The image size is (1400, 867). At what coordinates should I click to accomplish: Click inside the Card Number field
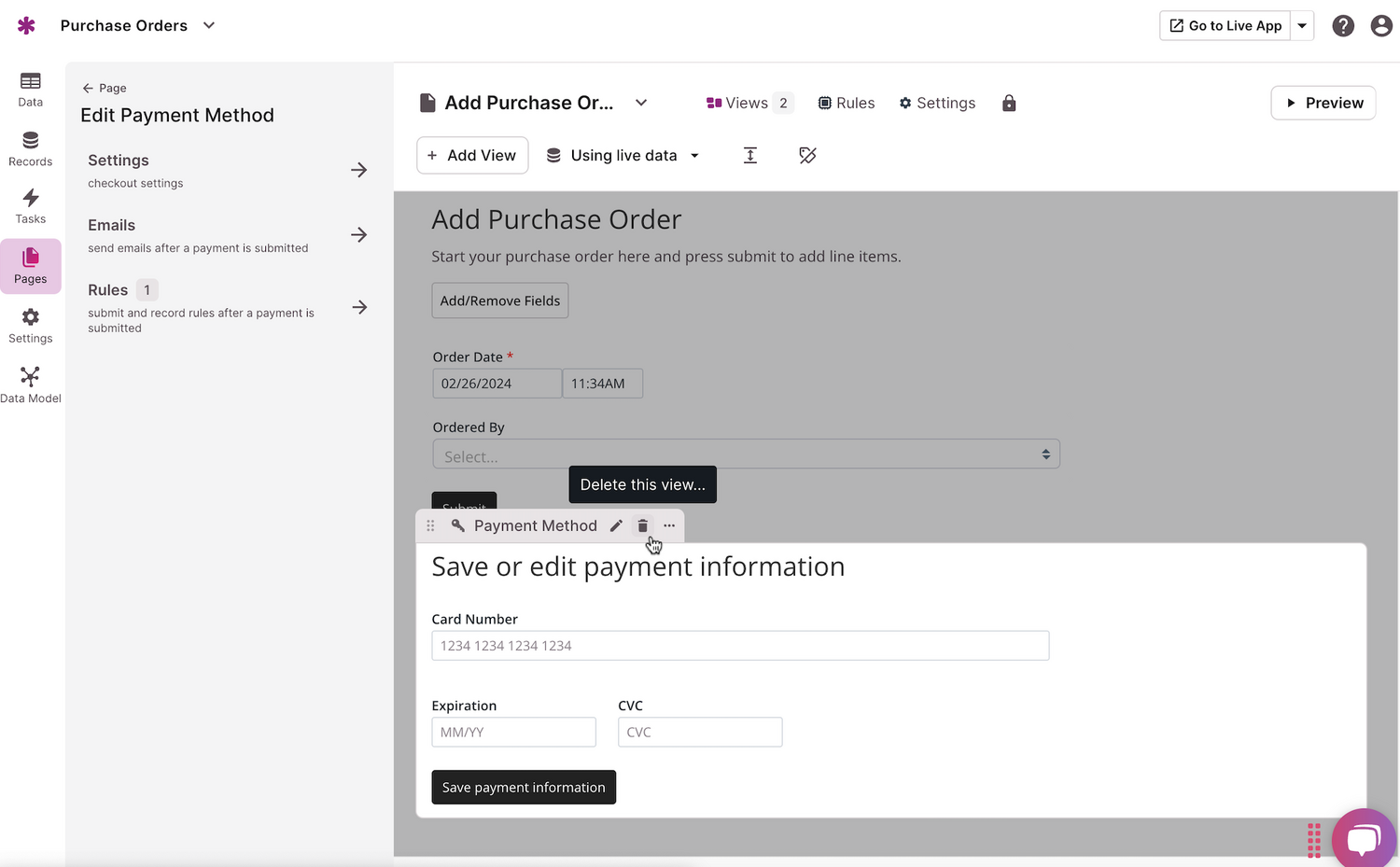pyautogui.click(x=739, y=645)
